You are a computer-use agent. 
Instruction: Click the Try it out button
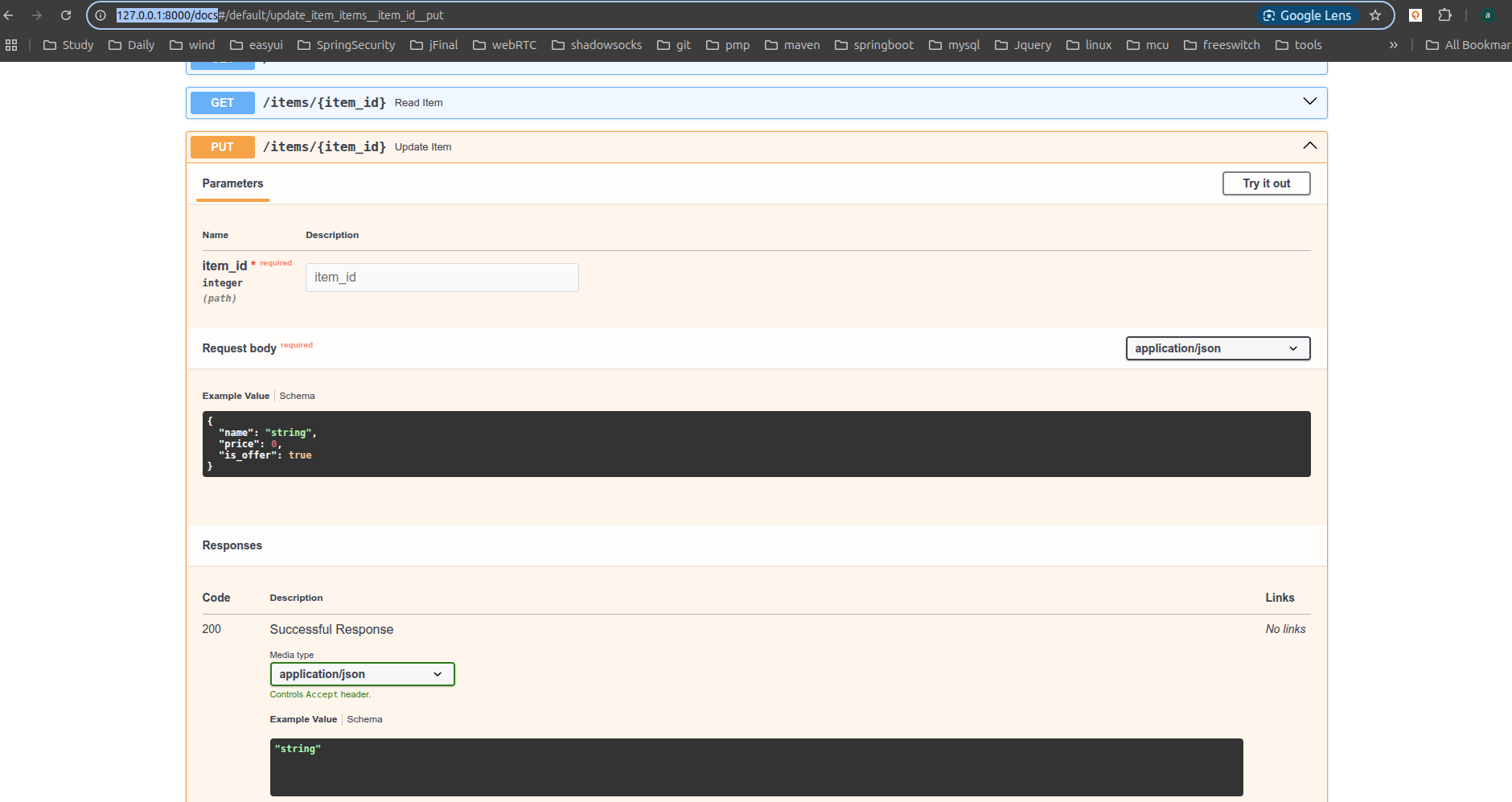pyautogui.click(x=1266, y=183)
